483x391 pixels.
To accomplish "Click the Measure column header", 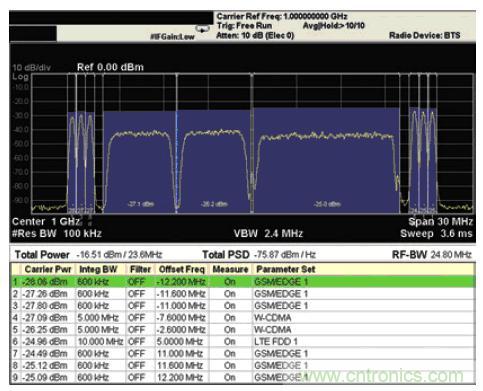I will coord(230,269).
